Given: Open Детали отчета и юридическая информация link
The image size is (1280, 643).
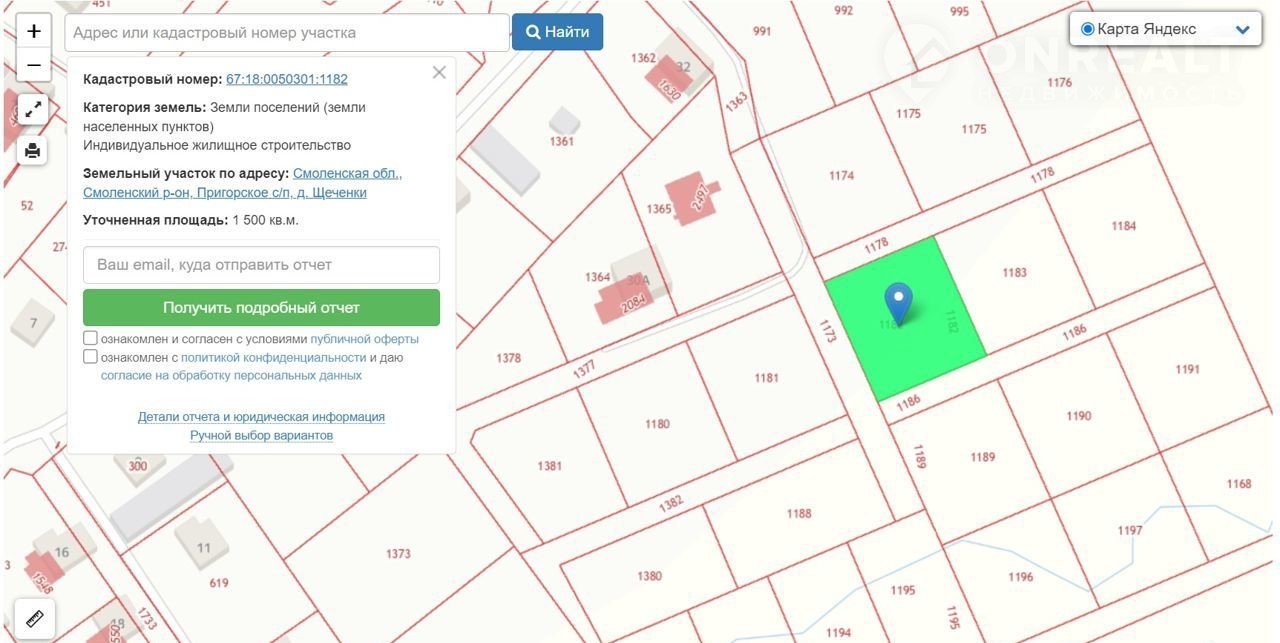Looking at the screenshot, I should pos(261,417).
